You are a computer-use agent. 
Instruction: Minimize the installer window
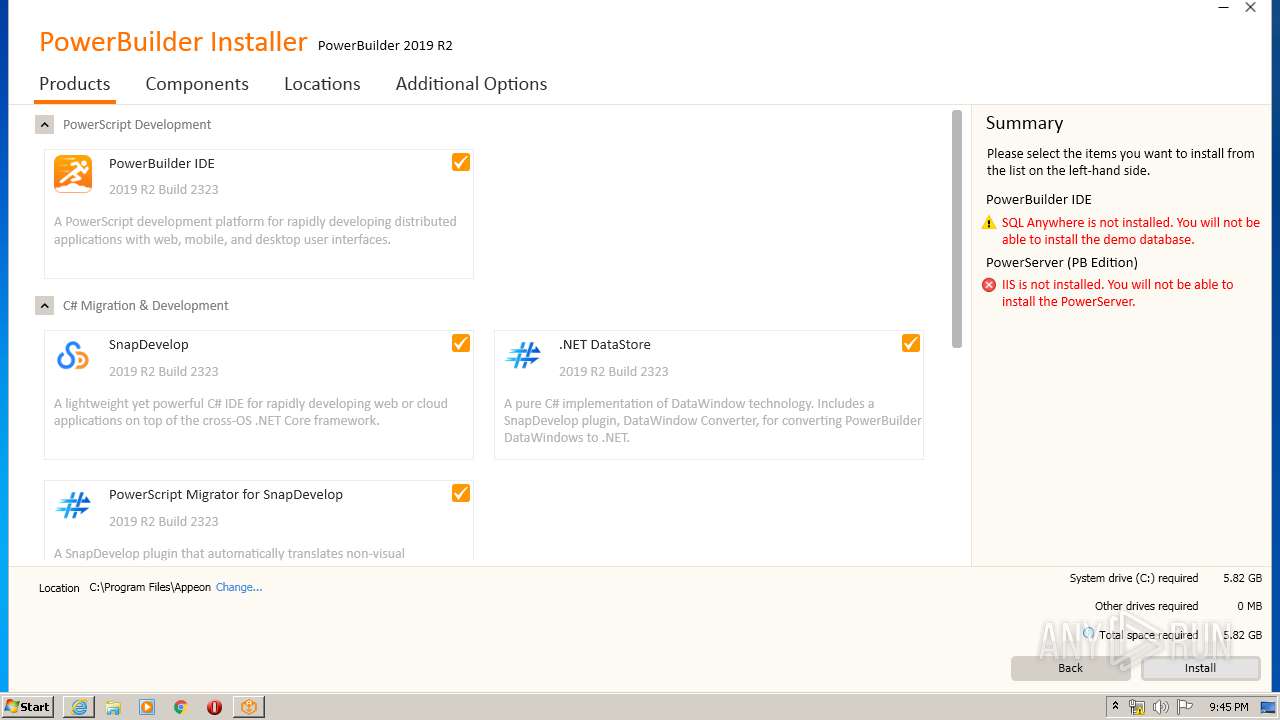pyautogui.click(x=1223, y=8)
